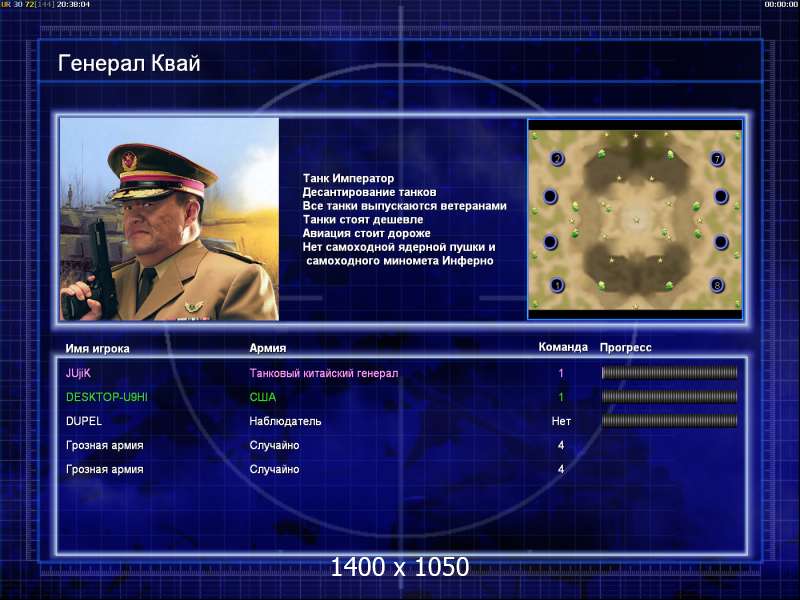Click DUPEL's loading progress bar
800x600 pixels.
click(669, 421)
